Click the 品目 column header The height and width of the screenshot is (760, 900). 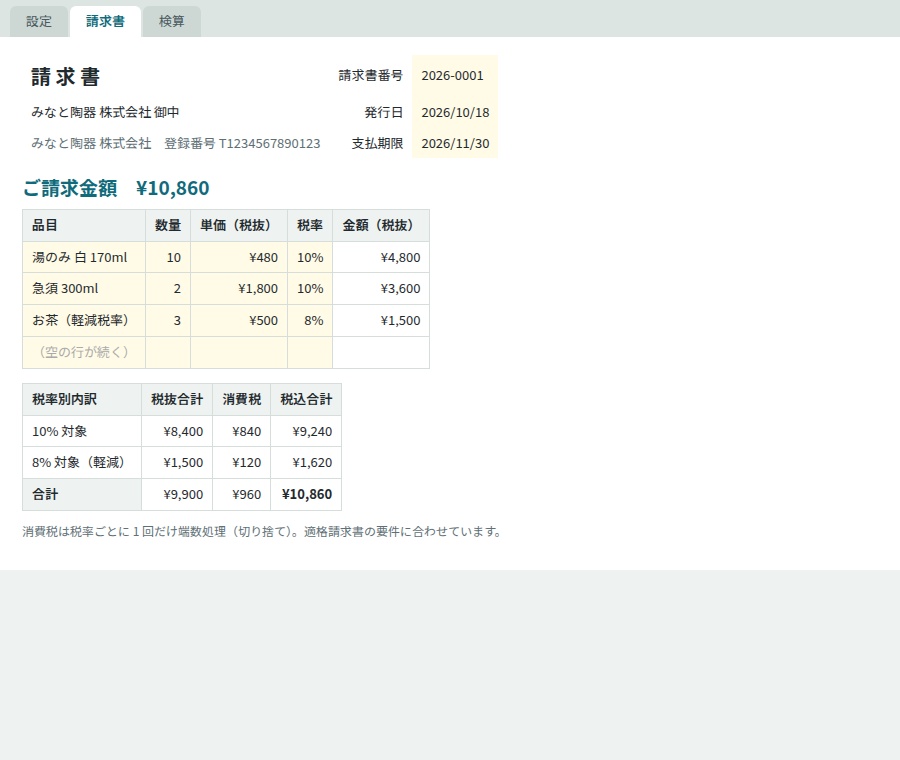[x=84, y=226]
